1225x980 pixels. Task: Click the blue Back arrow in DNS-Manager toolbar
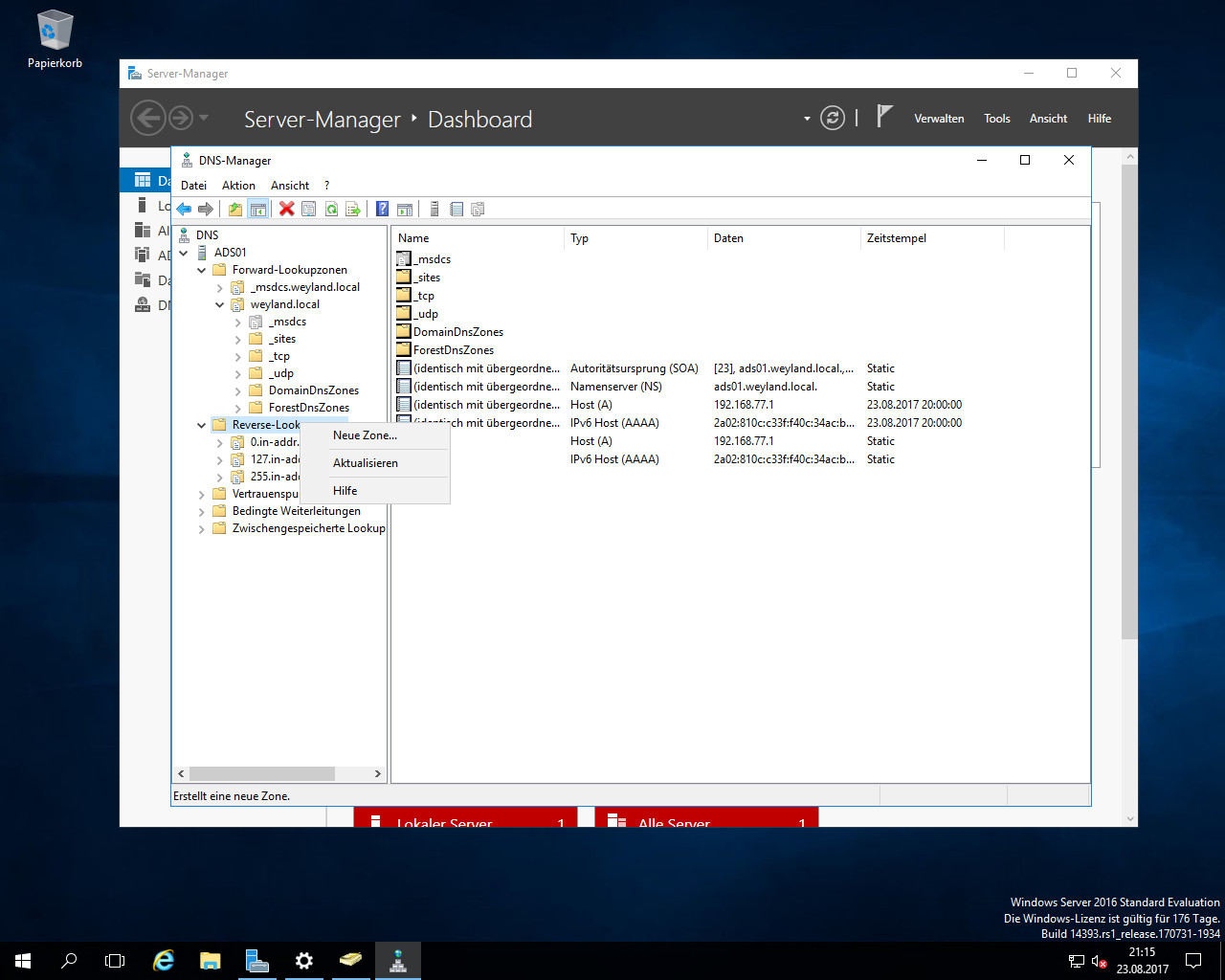[x=184, y=209]
